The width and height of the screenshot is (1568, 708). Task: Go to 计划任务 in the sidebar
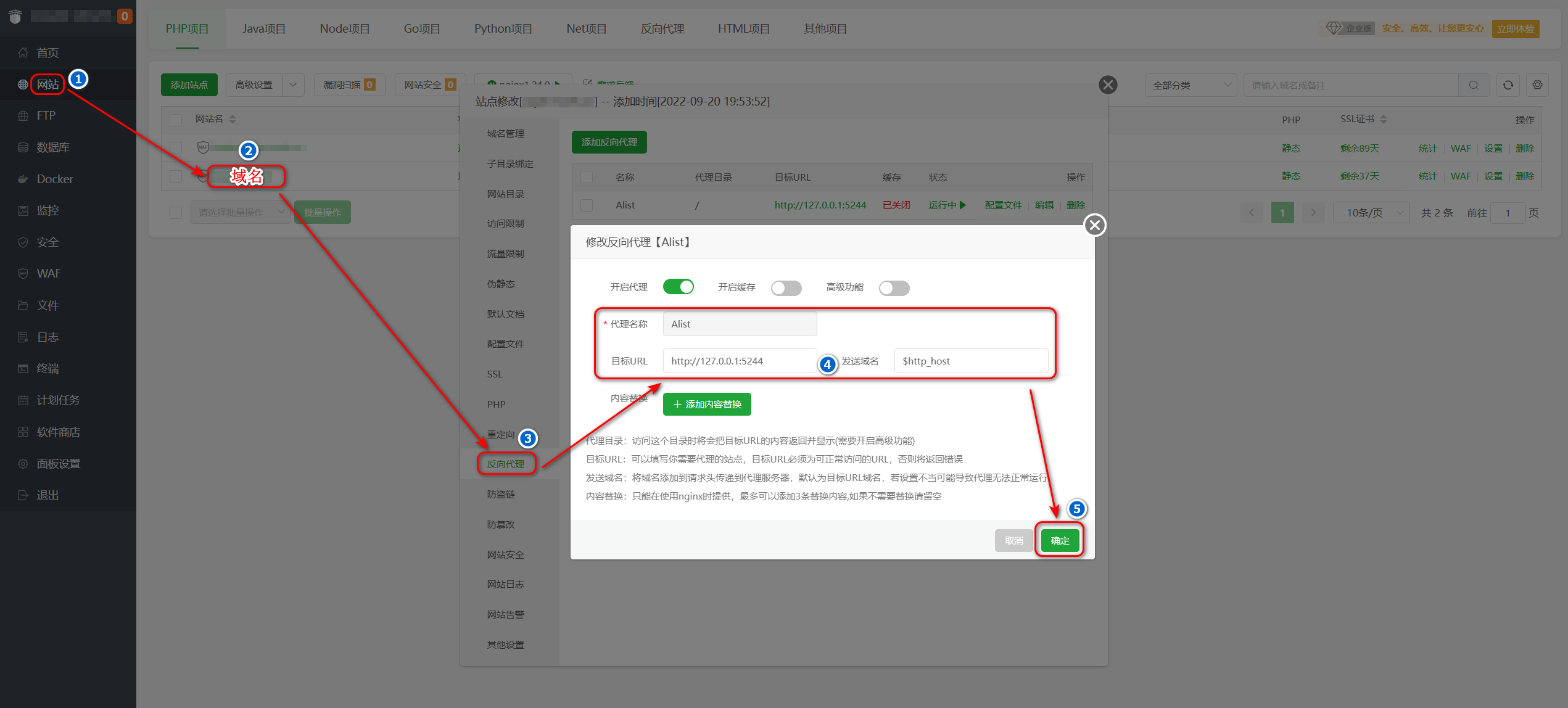click(x=58, y=400)
